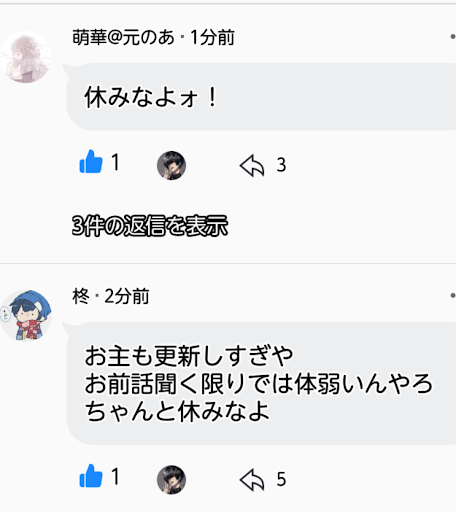Image resolution: width=456 pixels, height=512 pixels.
Task: Select the comment bubble starting お主も更新しすぎや
Action: 261,383
